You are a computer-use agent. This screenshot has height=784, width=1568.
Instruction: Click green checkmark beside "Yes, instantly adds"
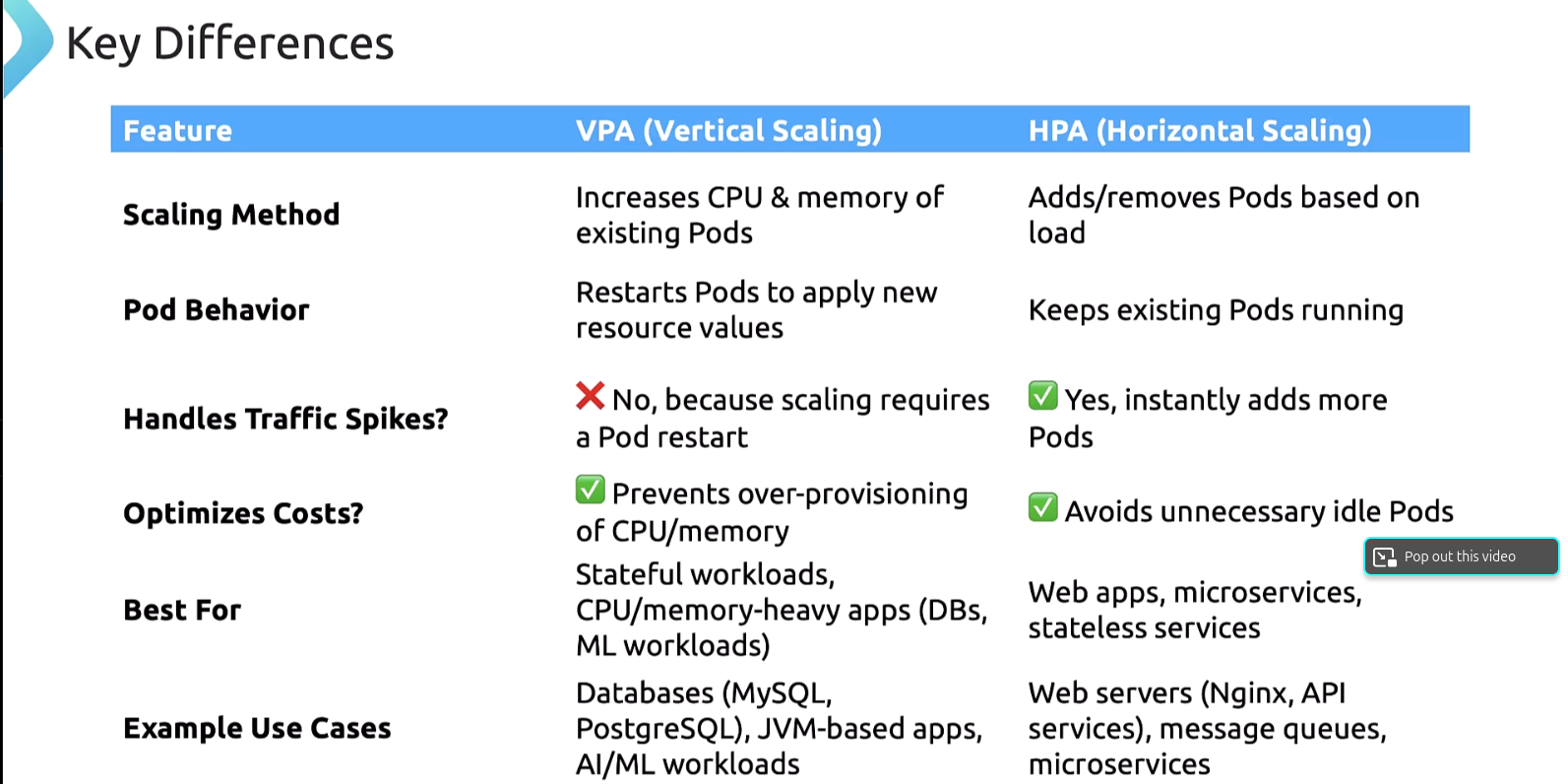pos(1042,396)
